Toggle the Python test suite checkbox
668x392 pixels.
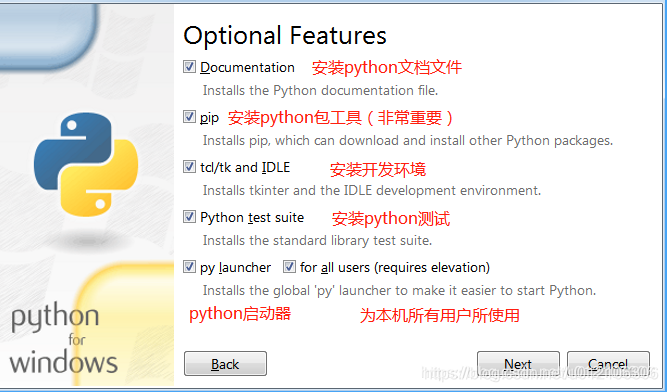(189, 217)
